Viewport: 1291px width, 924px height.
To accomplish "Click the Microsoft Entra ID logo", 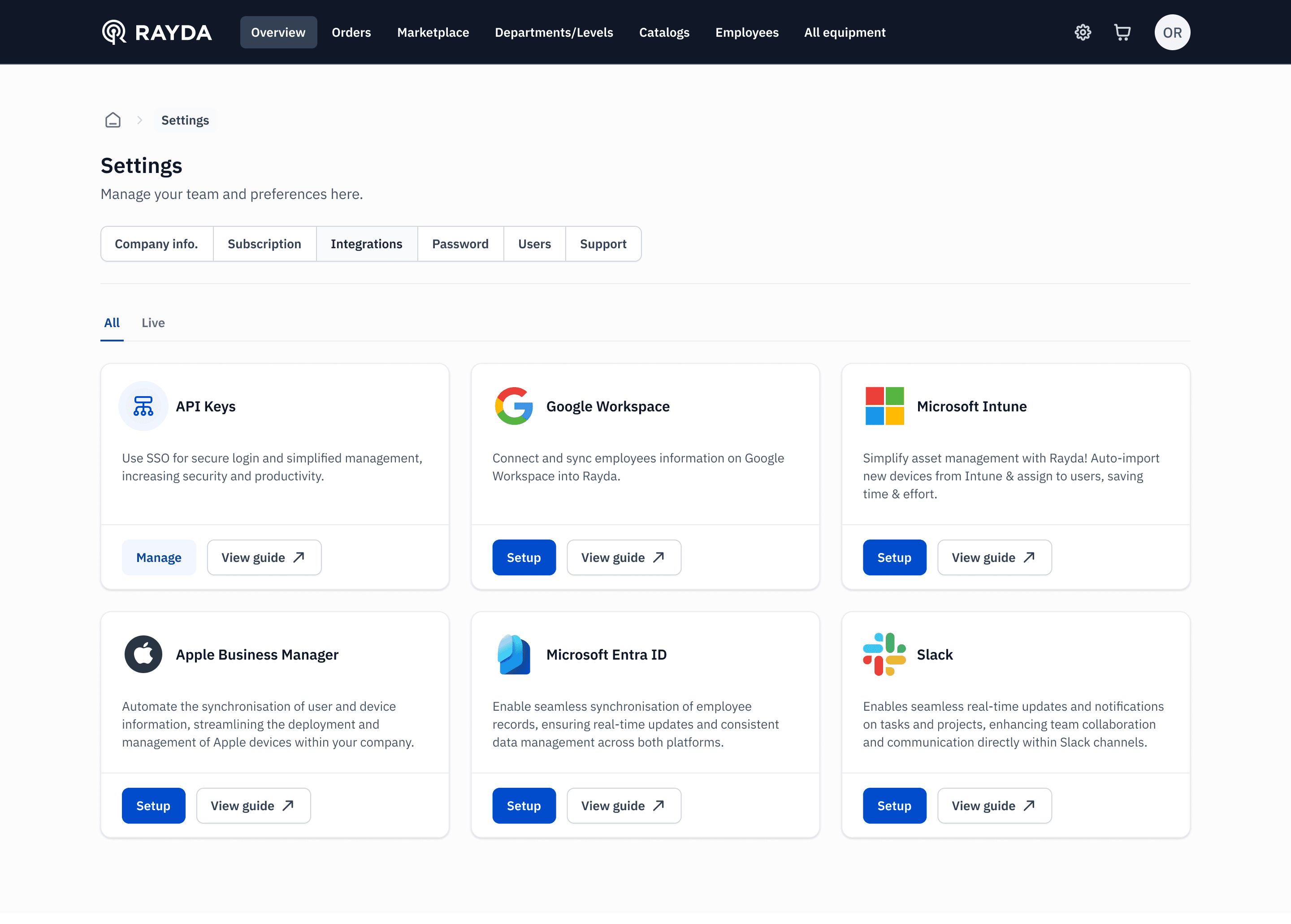I will (x=513, y=654).
